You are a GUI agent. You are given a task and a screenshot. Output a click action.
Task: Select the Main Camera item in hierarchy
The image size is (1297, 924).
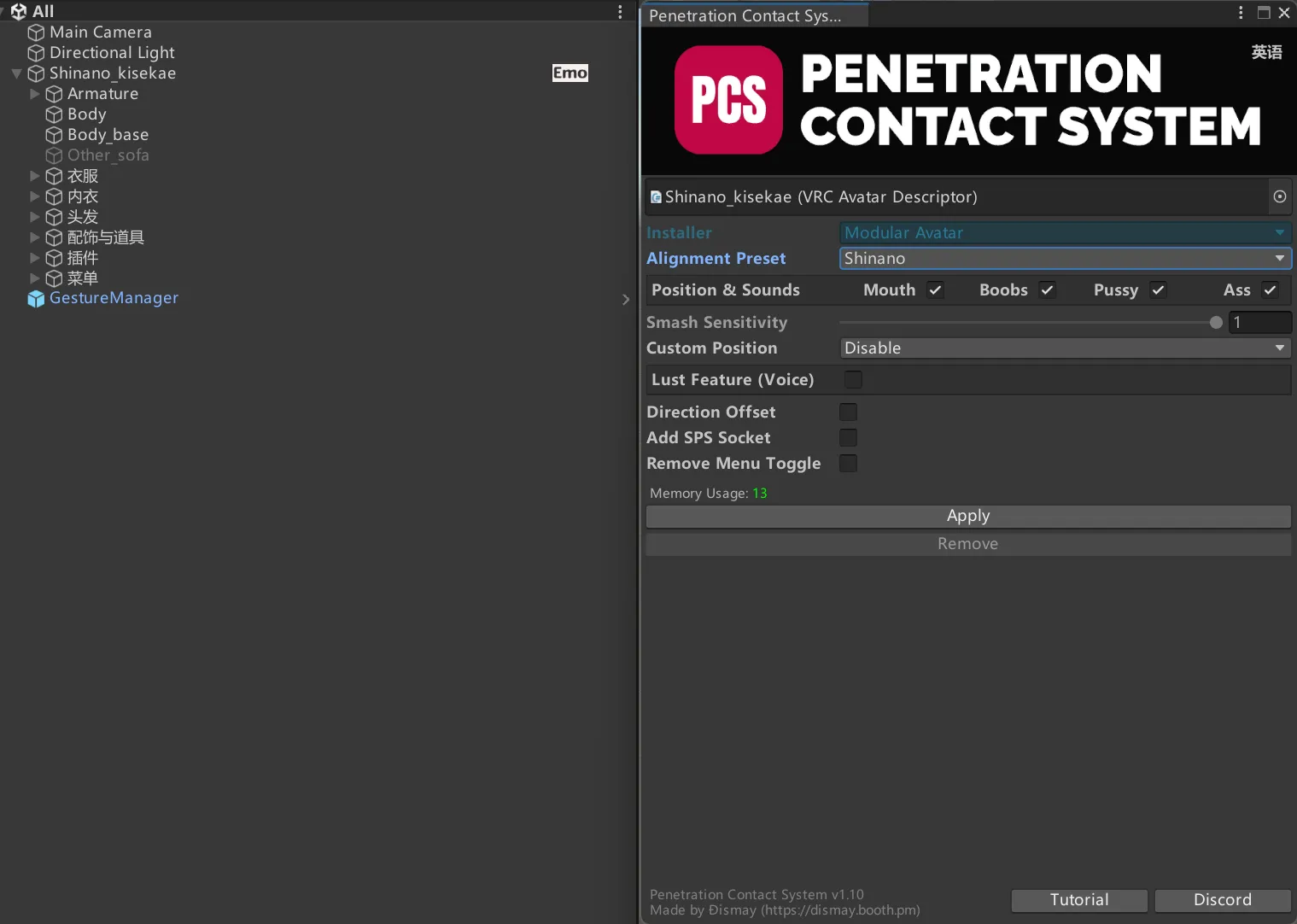click(x=101, y=32)
